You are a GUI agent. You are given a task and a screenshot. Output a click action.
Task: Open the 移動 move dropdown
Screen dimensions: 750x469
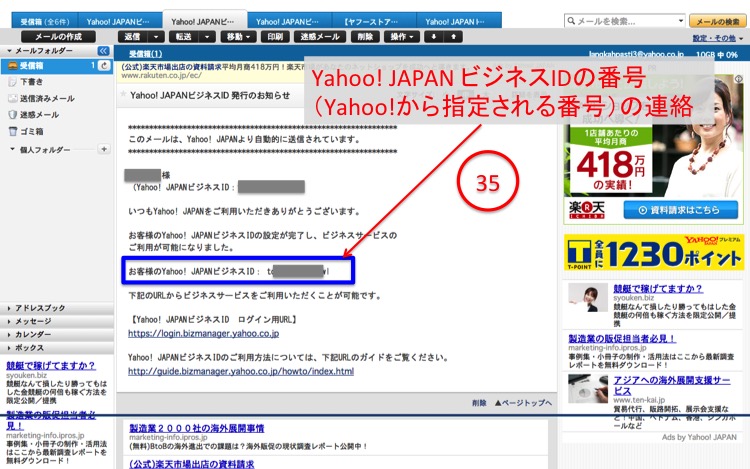[x=238, y=37]
